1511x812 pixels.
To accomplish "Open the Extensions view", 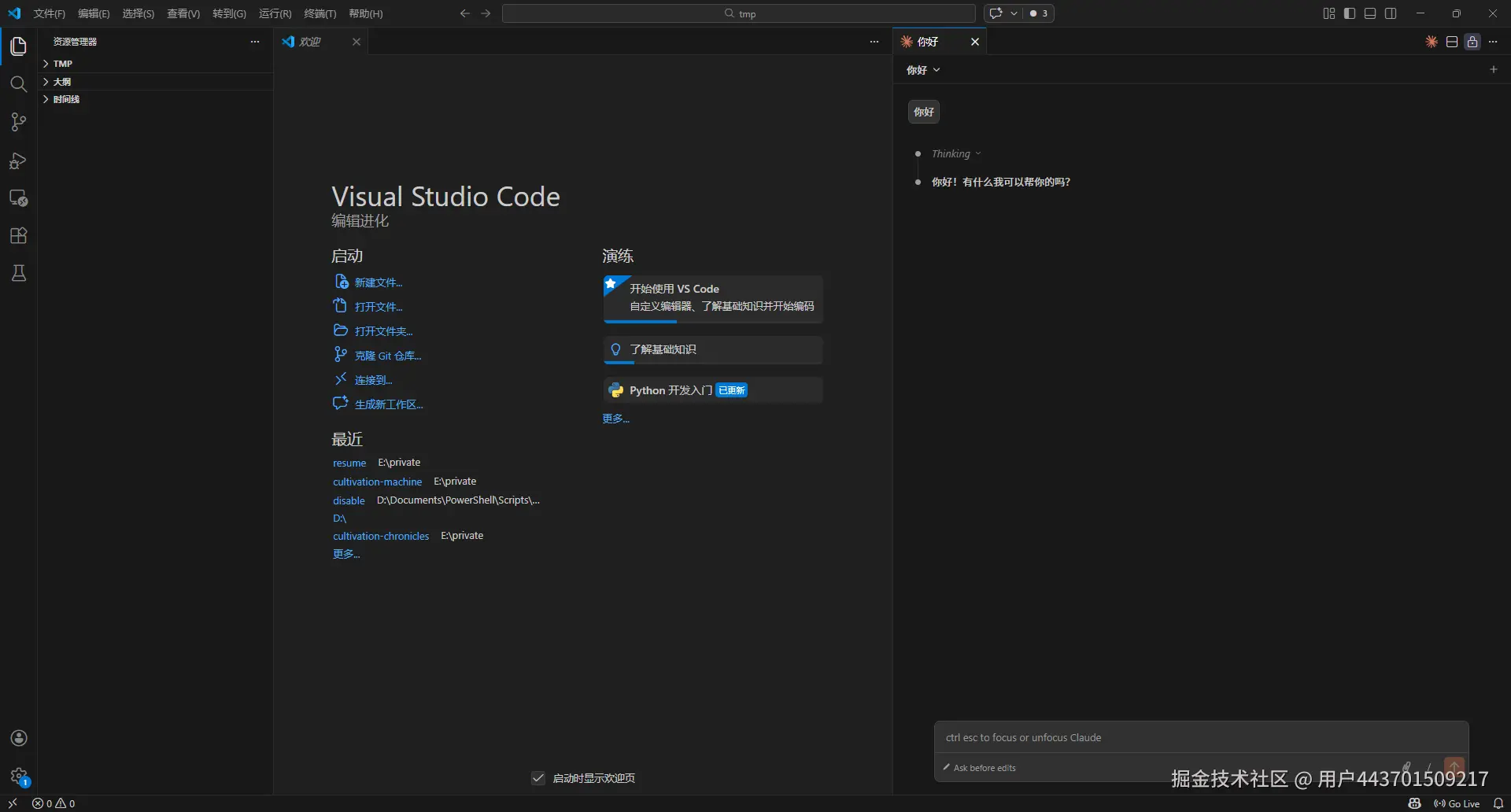I will (x=19, y=235).
